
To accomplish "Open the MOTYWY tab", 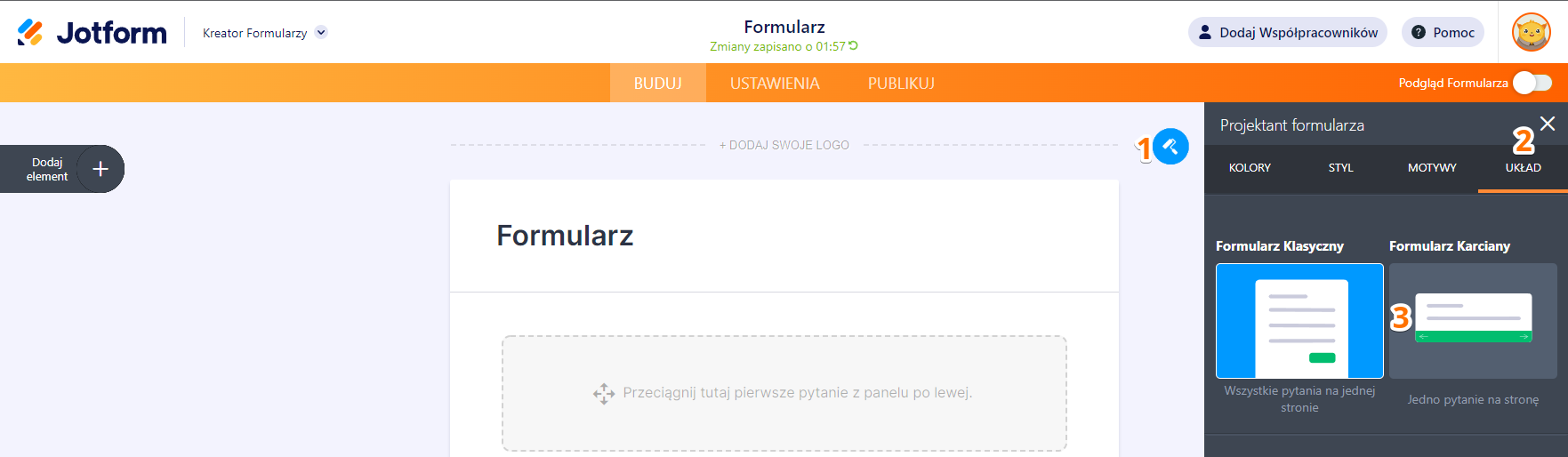I will click(1432, 168).
